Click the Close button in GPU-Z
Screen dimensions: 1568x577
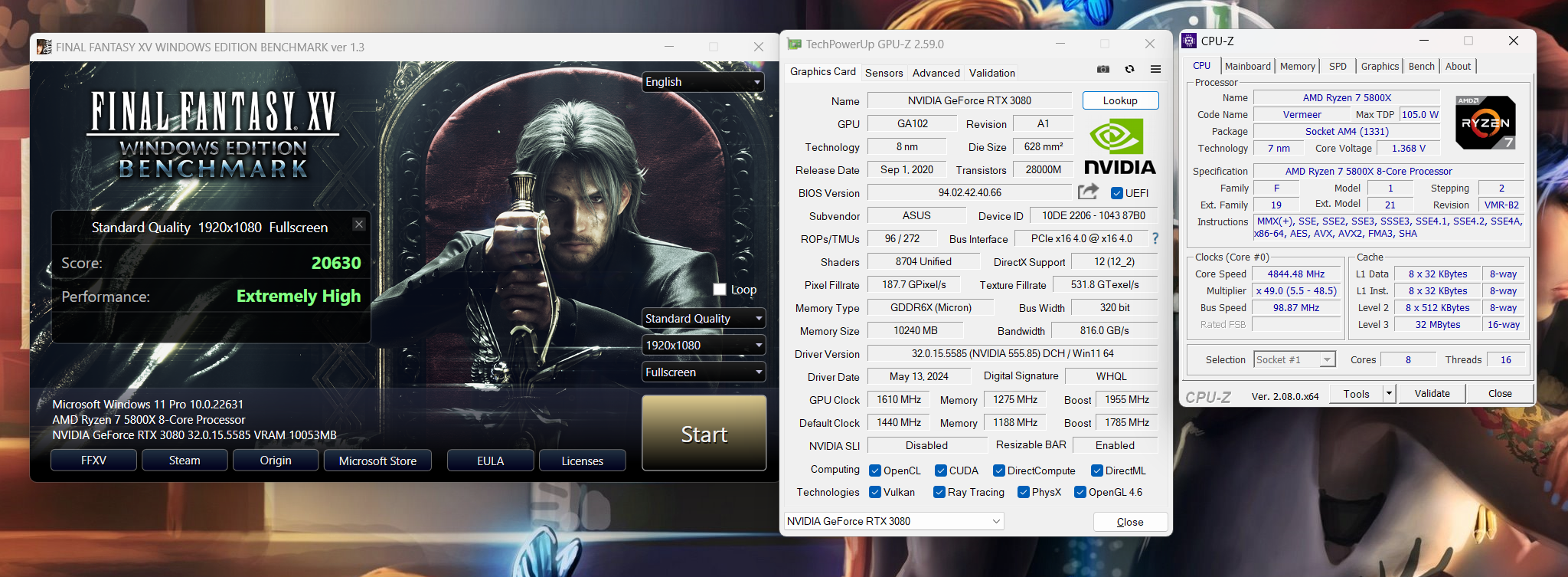(x=1130, y=522)
